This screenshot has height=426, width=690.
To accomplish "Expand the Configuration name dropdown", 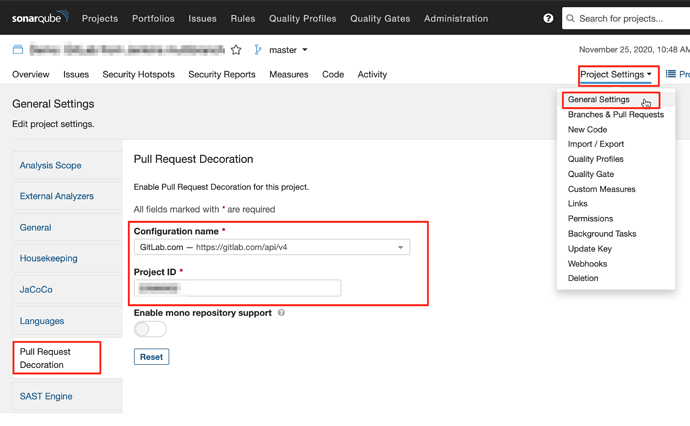I will click(400, 247).
